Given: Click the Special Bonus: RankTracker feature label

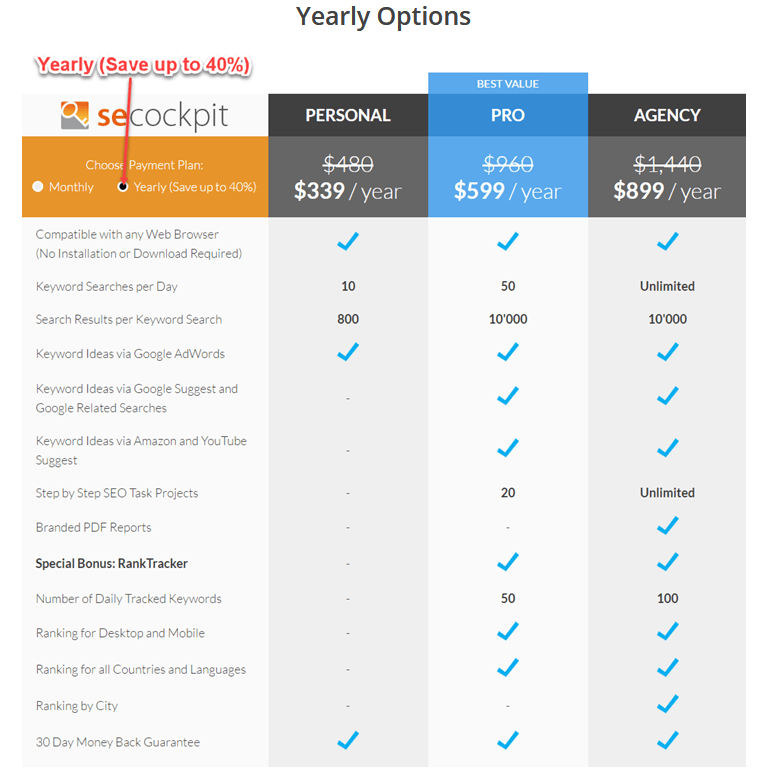Looking at the screenshot, I should click(111, 563).
